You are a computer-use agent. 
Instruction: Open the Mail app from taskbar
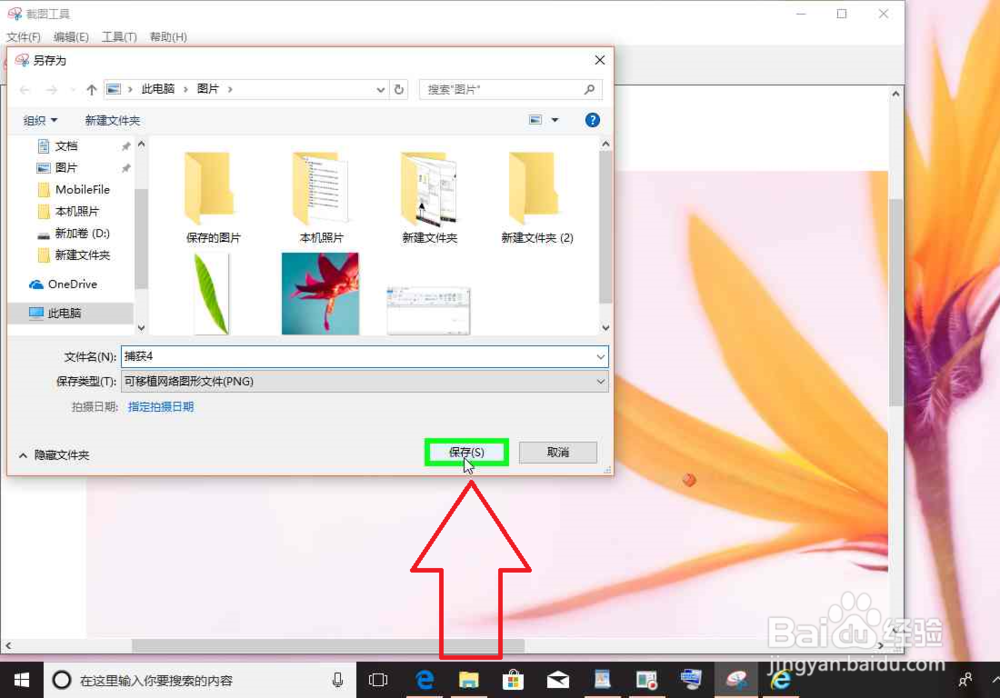pyautogui.click(x=558, y=679)
